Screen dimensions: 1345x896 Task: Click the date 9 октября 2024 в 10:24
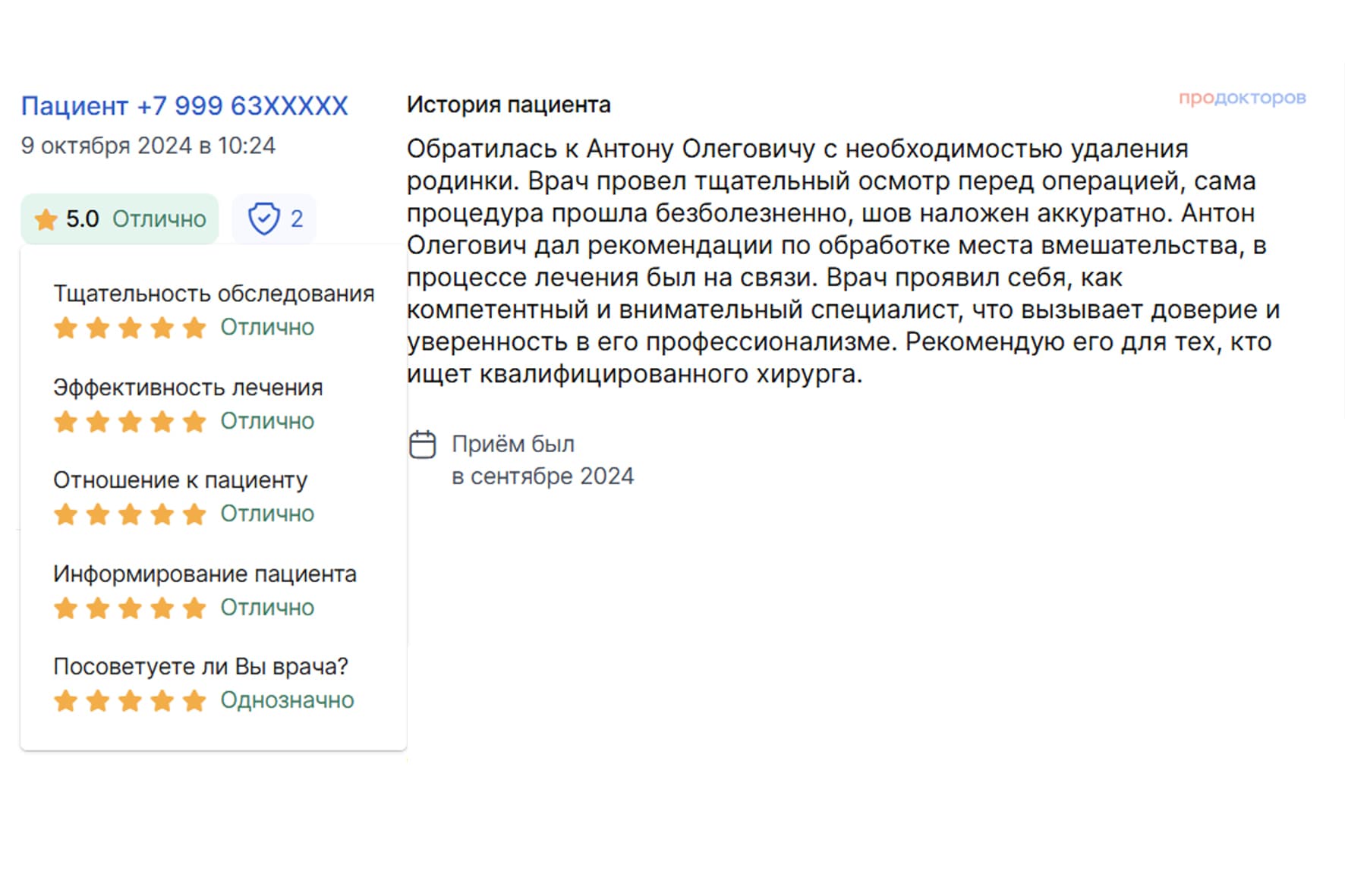click(x=148, y=146)
